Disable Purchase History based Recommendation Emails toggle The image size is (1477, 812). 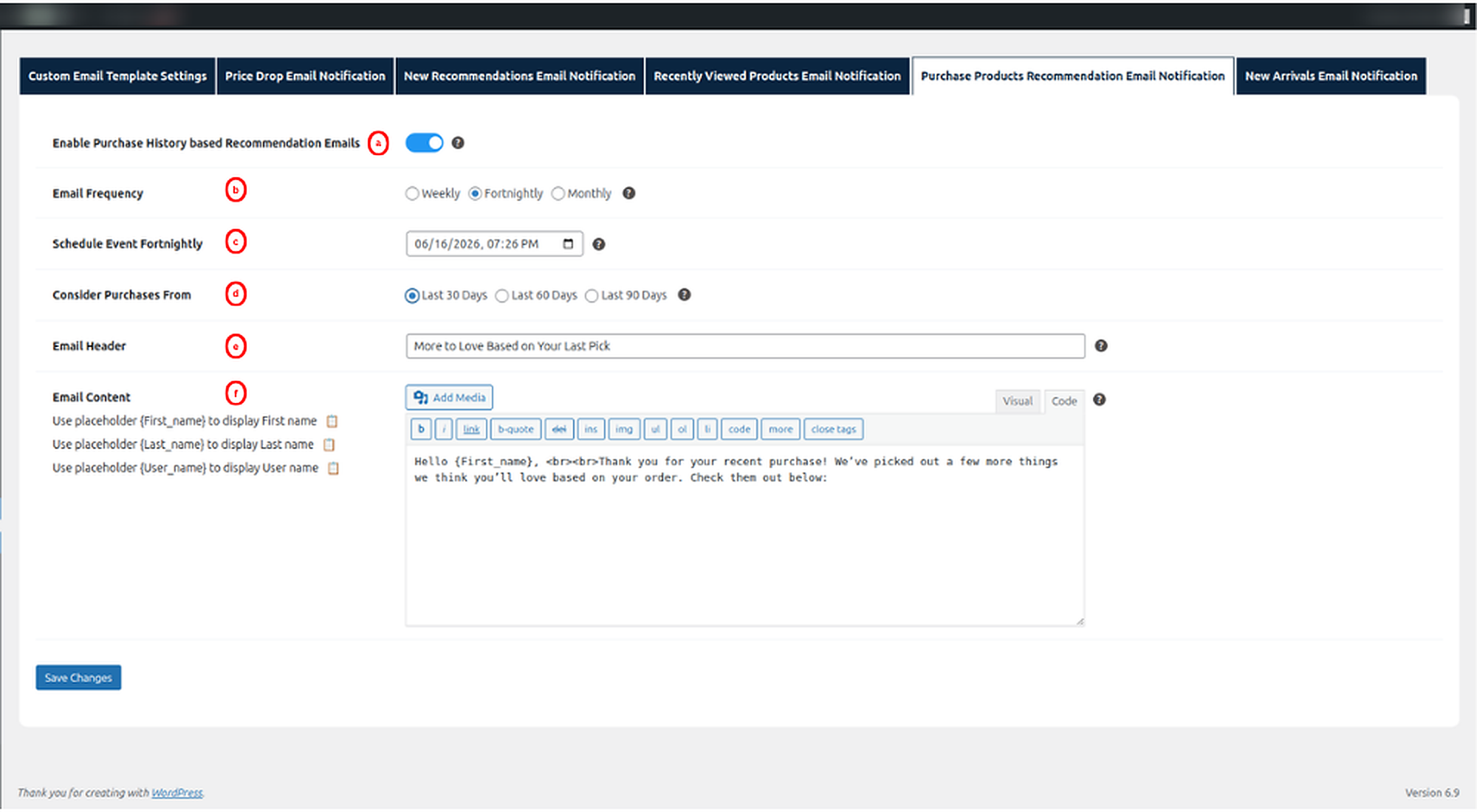click(x=424, y=143)
